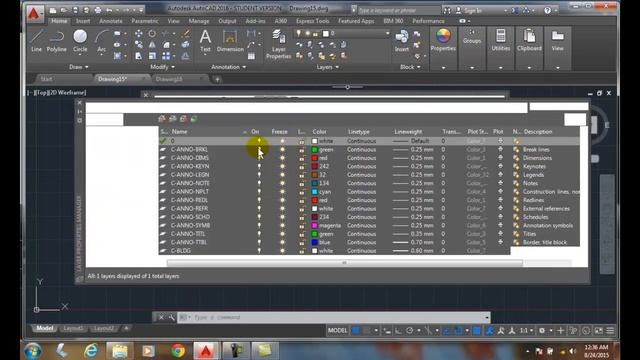Toggle On lightbulb for layer C-ANNO-BRKL

[x=259, y=149]
